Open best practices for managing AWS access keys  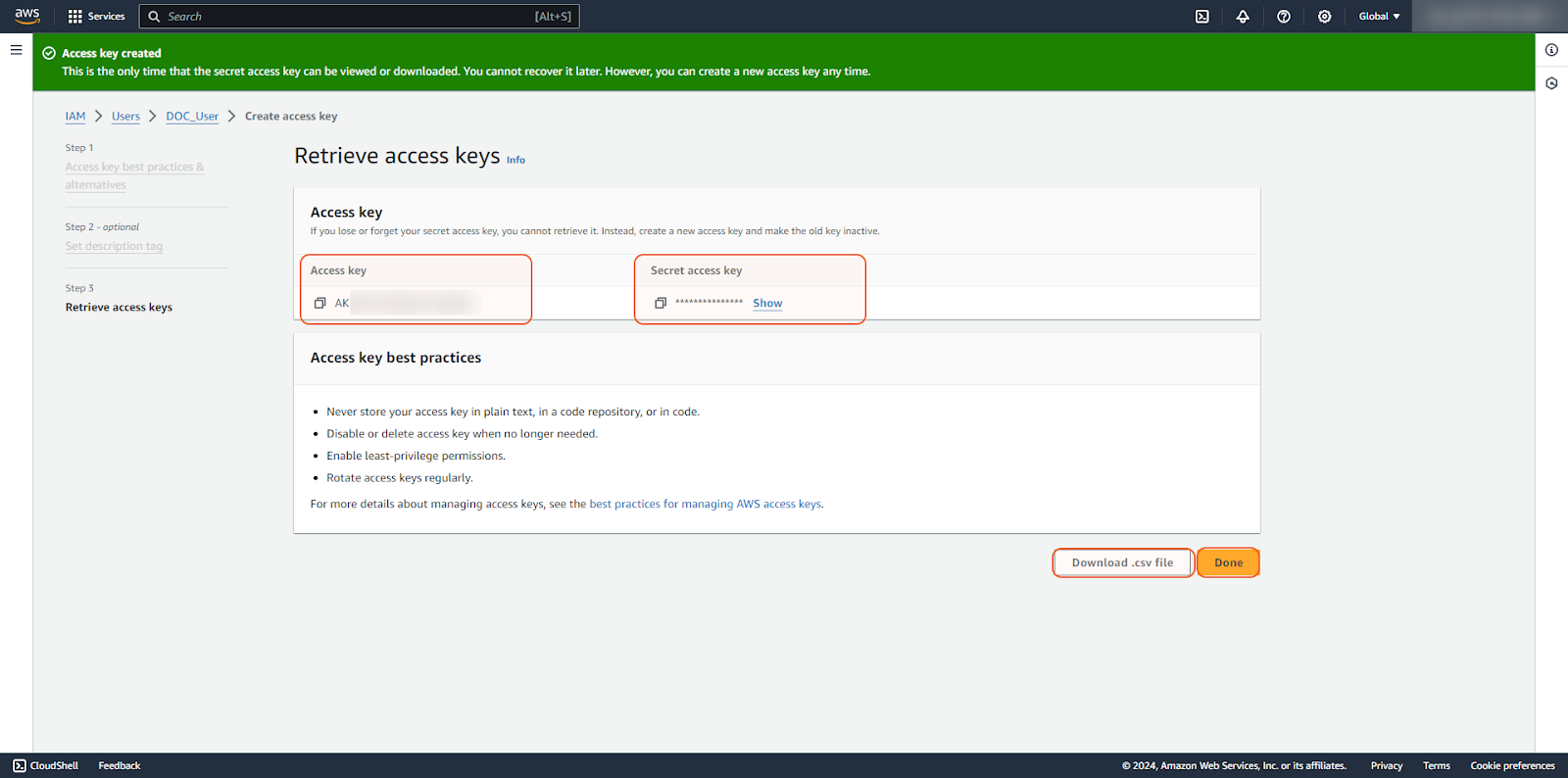point(705,505)
